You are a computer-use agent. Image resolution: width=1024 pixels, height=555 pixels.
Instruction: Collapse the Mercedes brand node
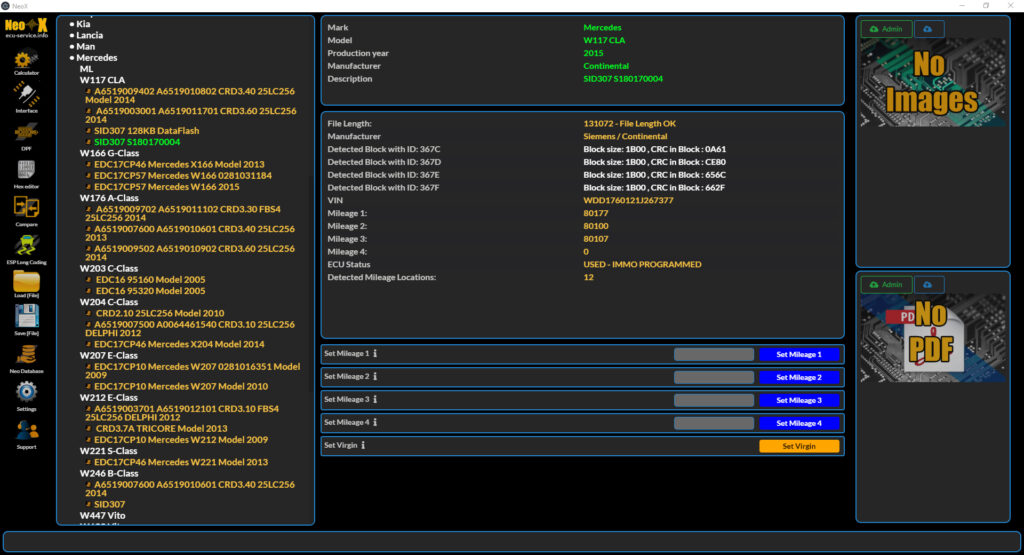(x=96, y=58)
